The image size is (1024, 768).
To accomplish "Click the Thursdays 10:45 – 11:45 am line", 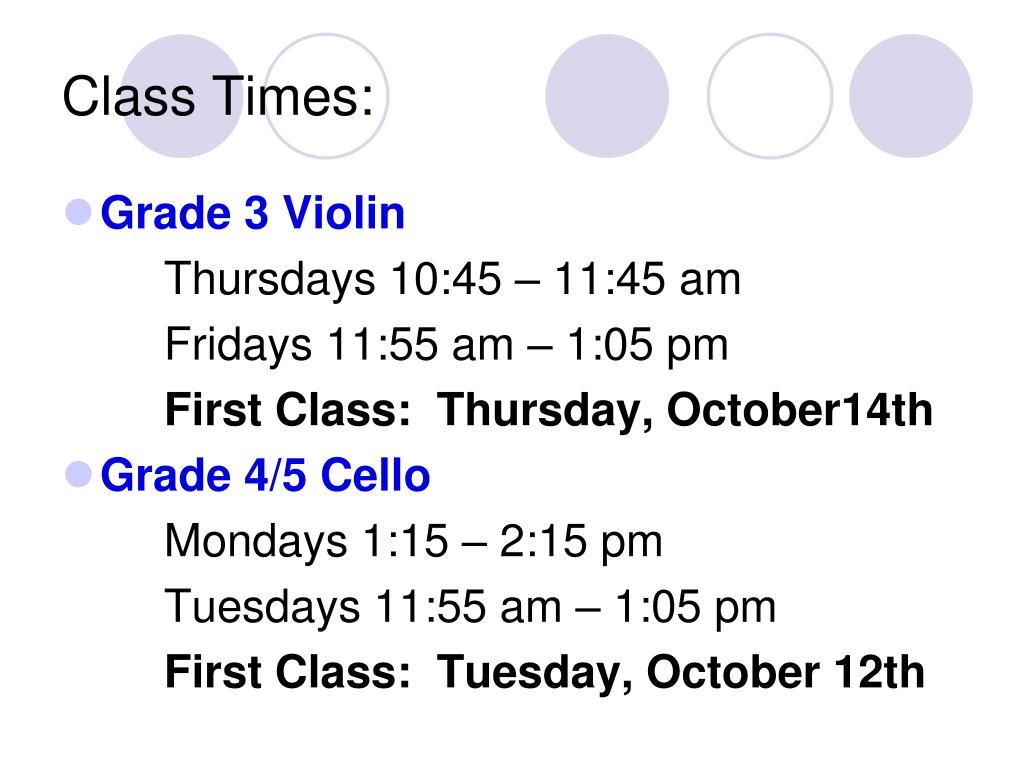I will (453, 279).
